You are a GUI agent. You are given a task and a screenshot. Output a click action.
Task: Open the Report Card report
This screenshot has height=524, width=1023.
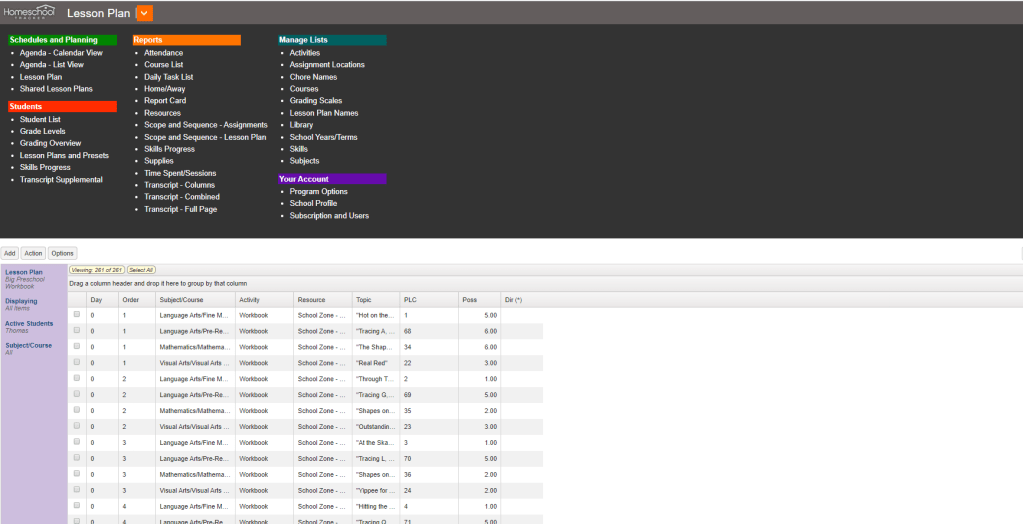click(x=164, y=101)
